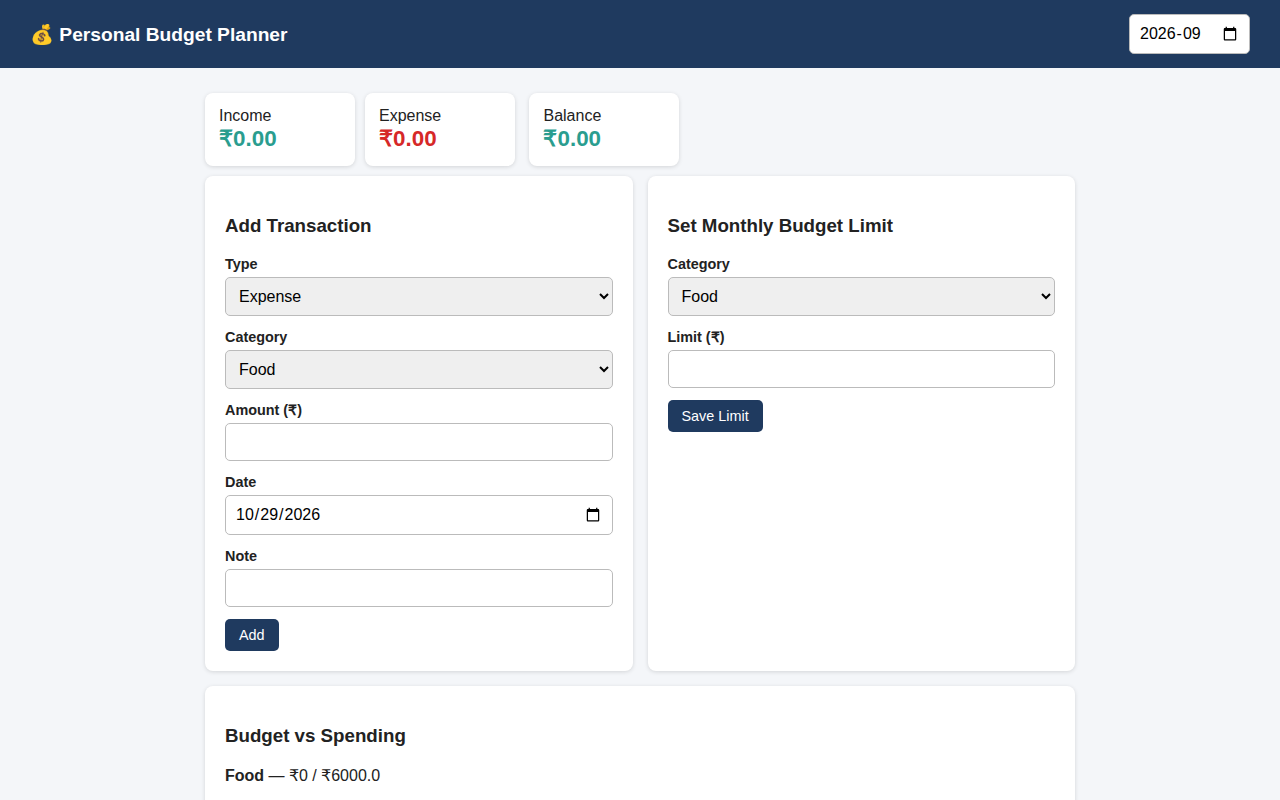Viewport: 1280px width, 800px height.
Task: Click the Limit (₹) input field
Action: (861, 369)
